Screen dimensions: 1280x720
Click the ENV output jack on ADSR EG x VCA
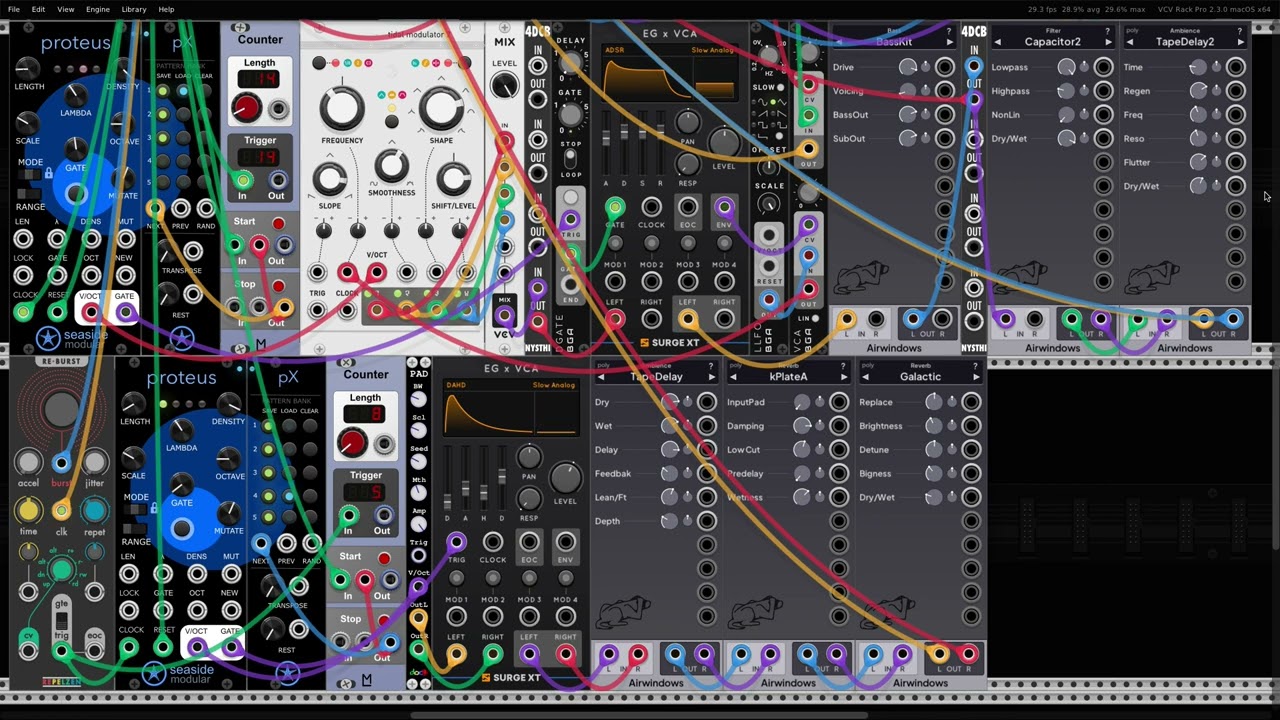(x=724, y=207)
